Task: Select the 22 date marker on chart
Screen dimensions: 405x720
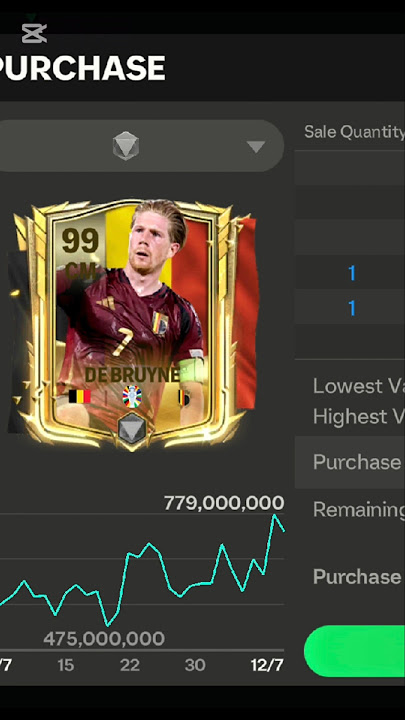Action: 130,665
